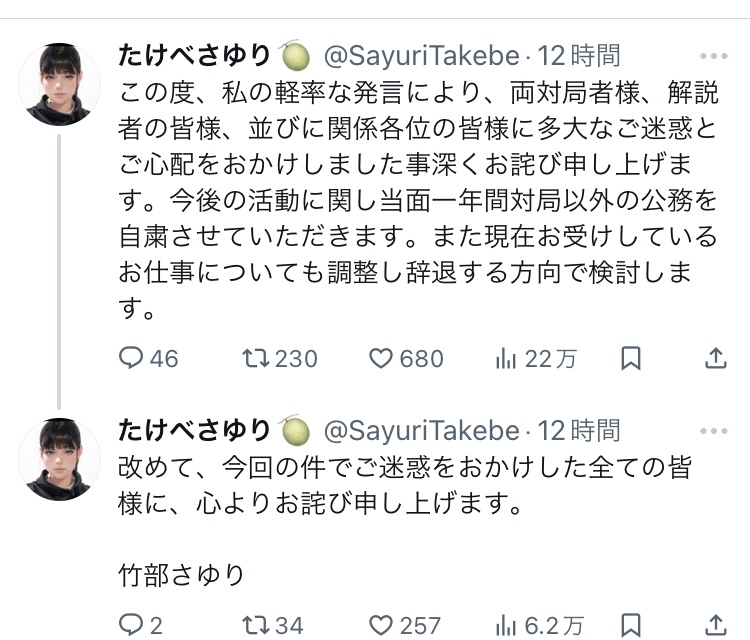Open more options for first tweet
Screen dimensions: 750x640
coord(714,56)
